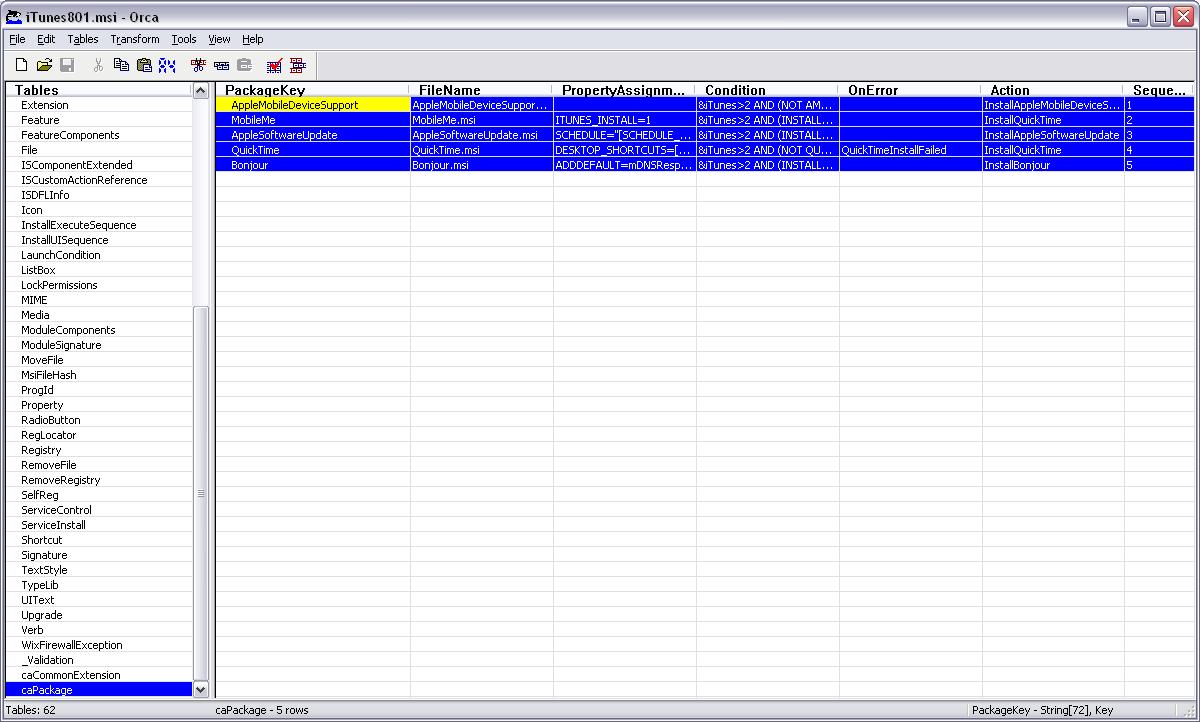
Task: Click the Validate checkmark icon
Action: coord(274,65)
